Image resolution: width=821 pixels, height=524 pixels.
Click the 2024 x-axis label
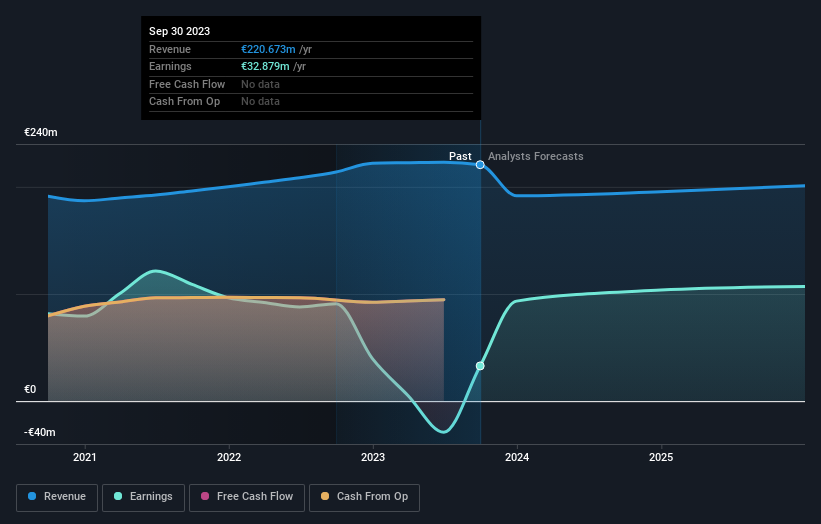click(x=517, y=458)
